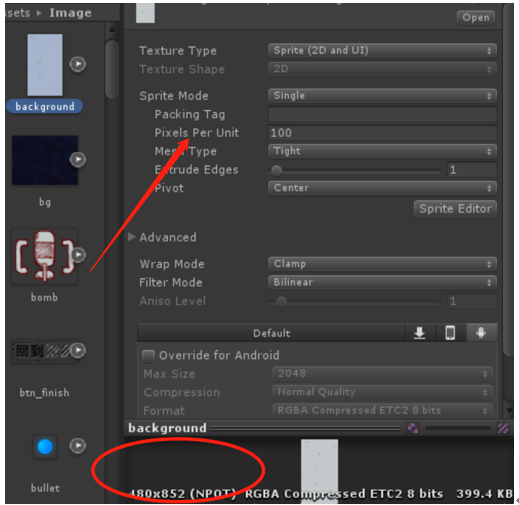Click the Packing Tag input field

tap(382, 115)
